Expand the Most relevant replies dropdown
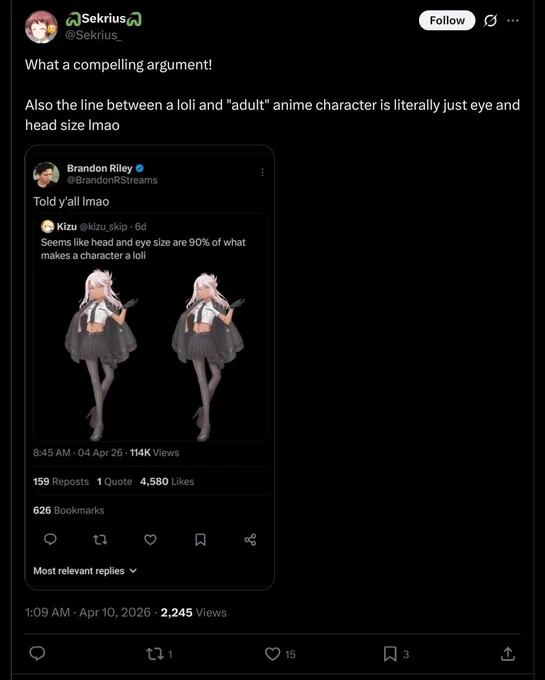The image size is (545, 680). [x=85, y=571]
